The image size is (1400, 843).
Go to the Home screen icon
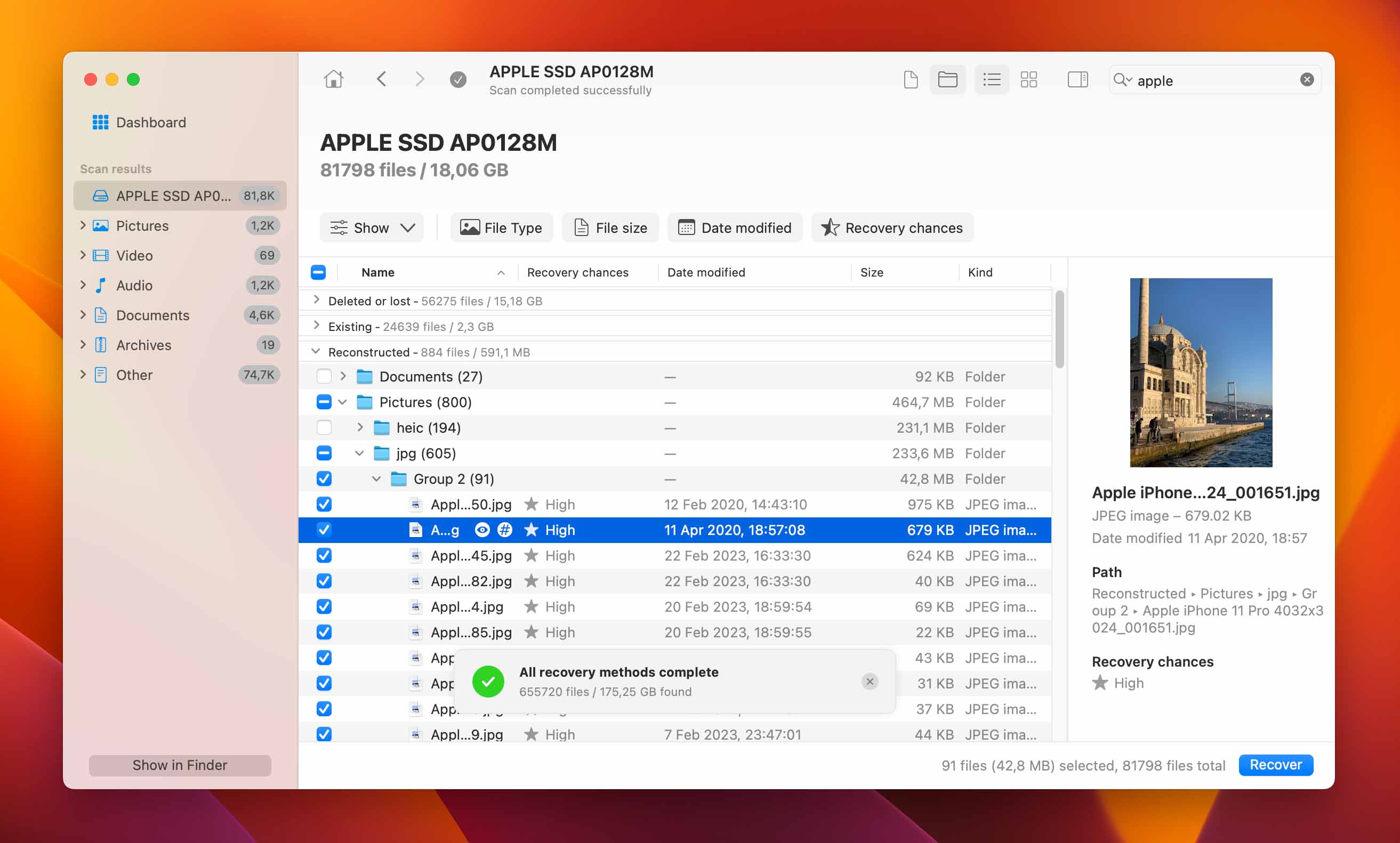point(334,79)
